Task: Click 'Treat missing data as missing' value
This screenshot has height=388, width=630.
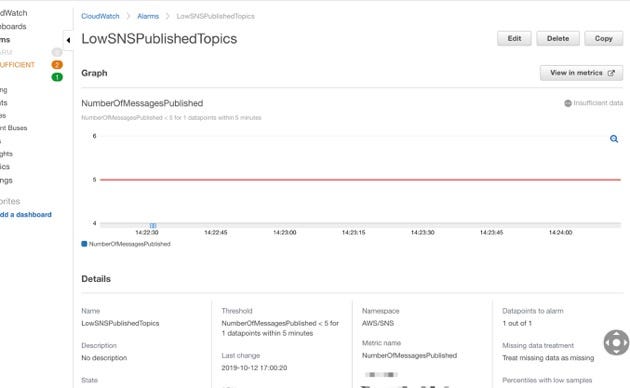Action: coord(548,358)
